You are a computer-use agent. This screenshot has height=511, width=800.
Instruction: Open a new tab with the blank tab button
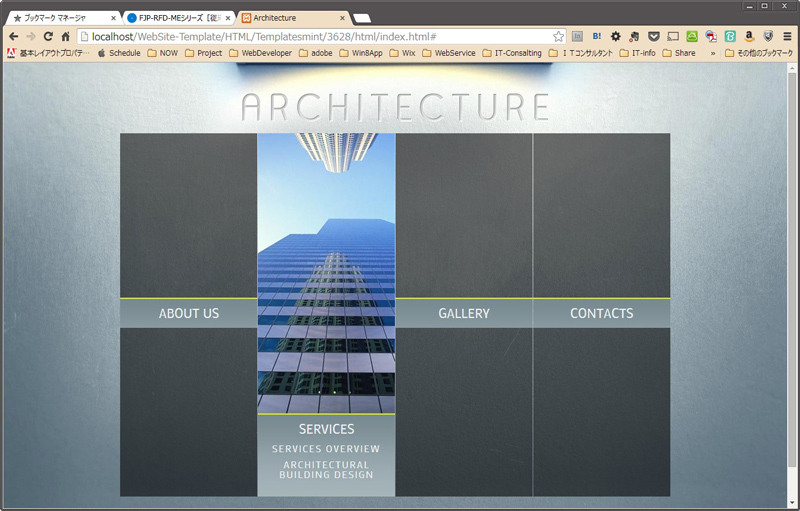[362, 18]
